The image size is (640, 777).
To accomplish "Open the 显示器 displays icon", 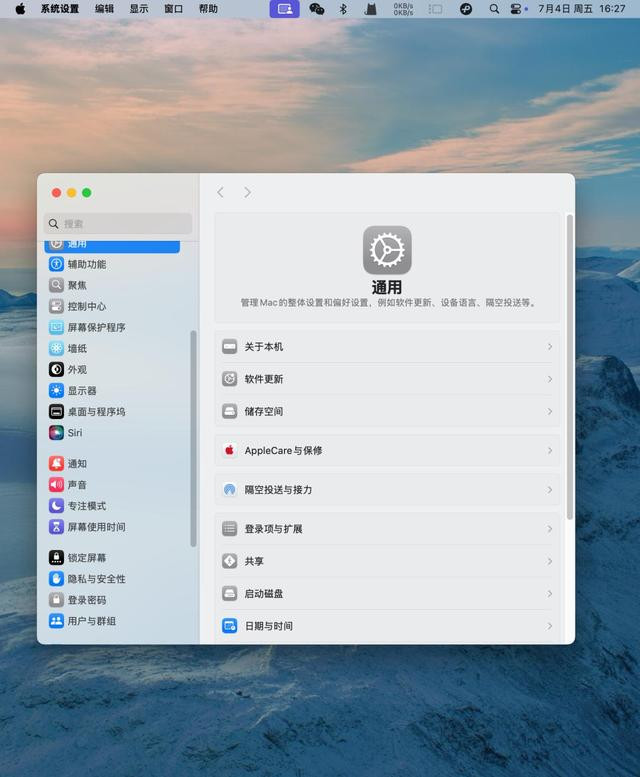I will click(x=56, y=390).
